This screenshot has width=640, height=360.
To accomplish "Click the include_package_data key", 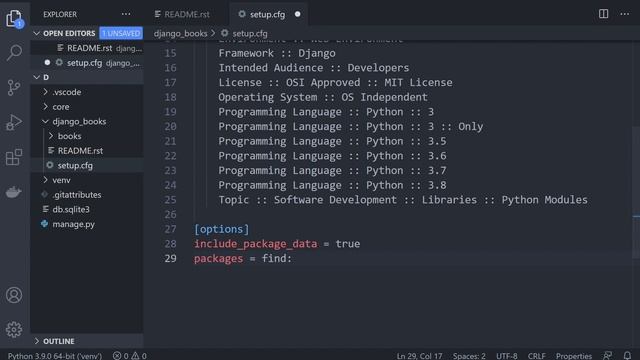I will tap(256, 244).
